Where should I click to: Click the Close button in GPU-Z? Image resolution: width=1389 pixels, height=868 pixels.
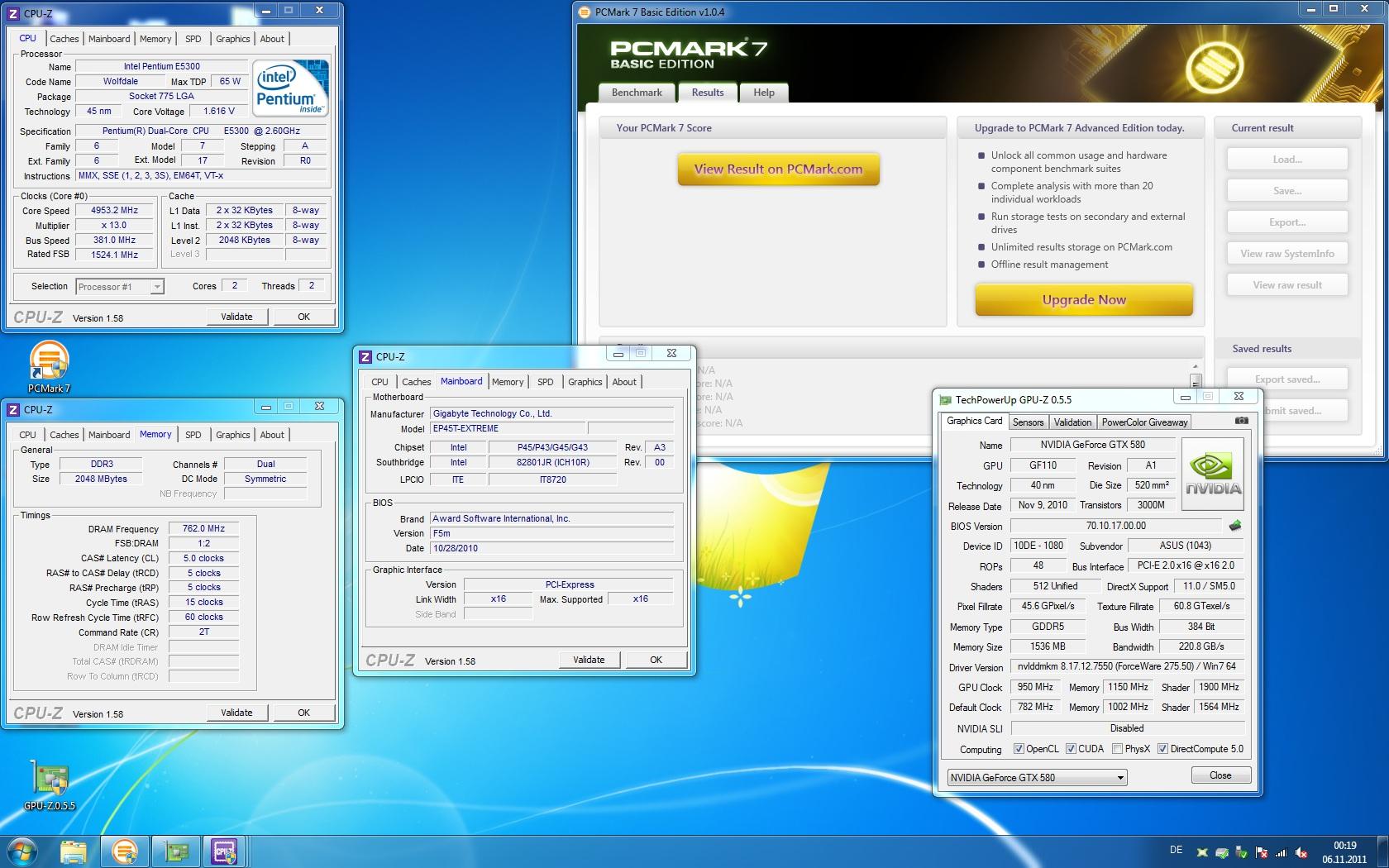pos(1220,775)
